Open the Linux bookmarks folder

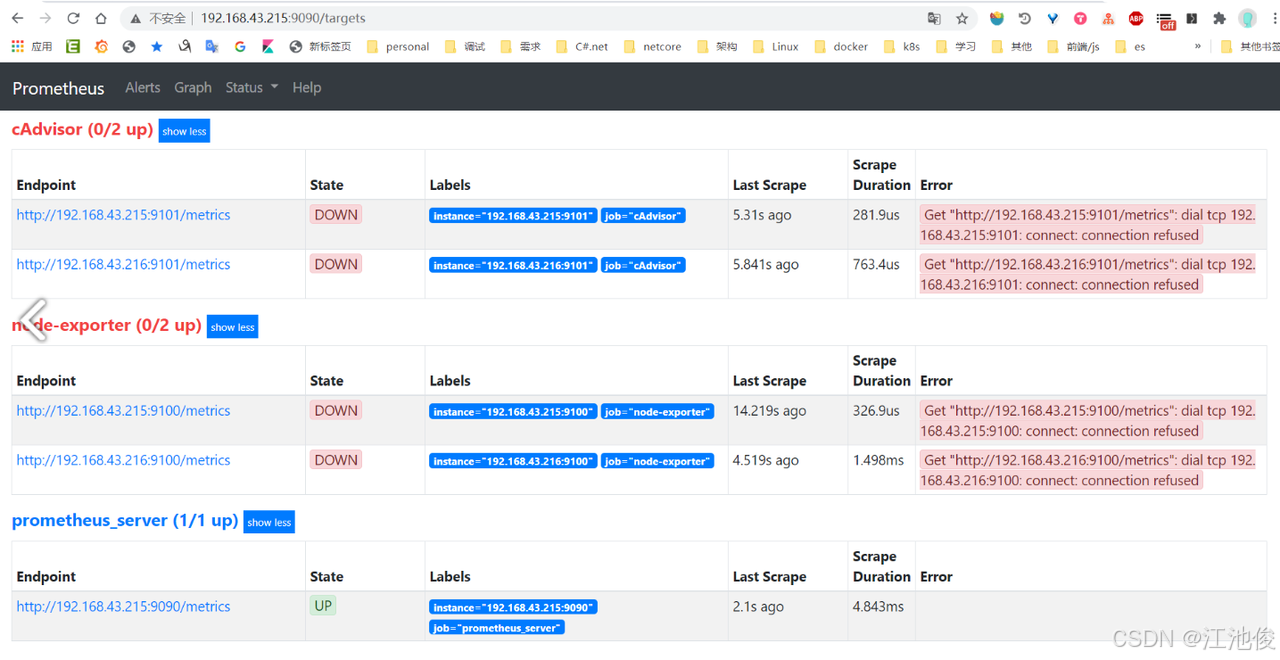[x=776, y=46]
